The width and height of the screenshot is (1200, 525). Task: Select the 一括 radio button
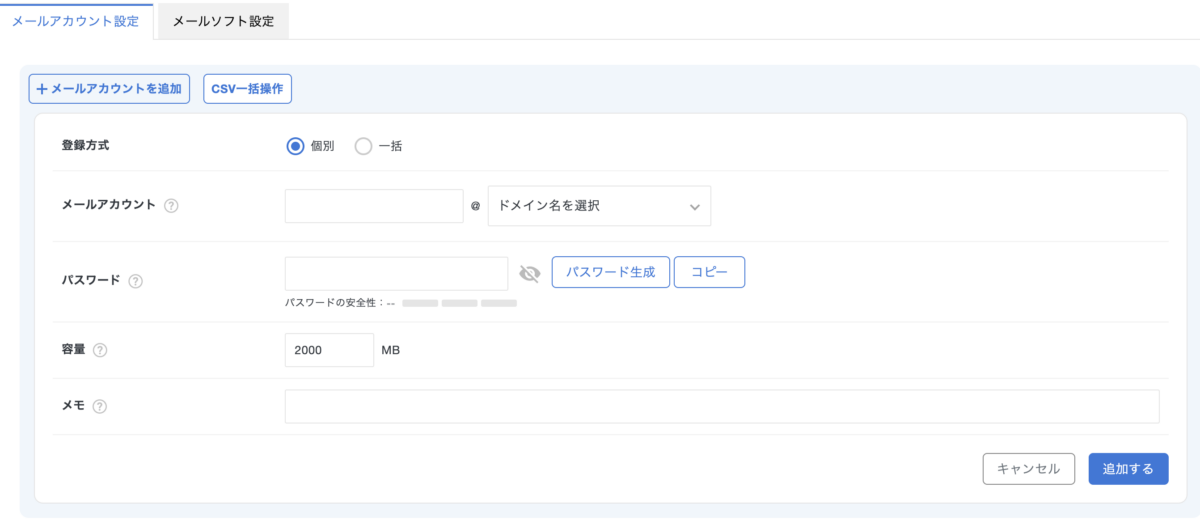[x=363, y=146]
